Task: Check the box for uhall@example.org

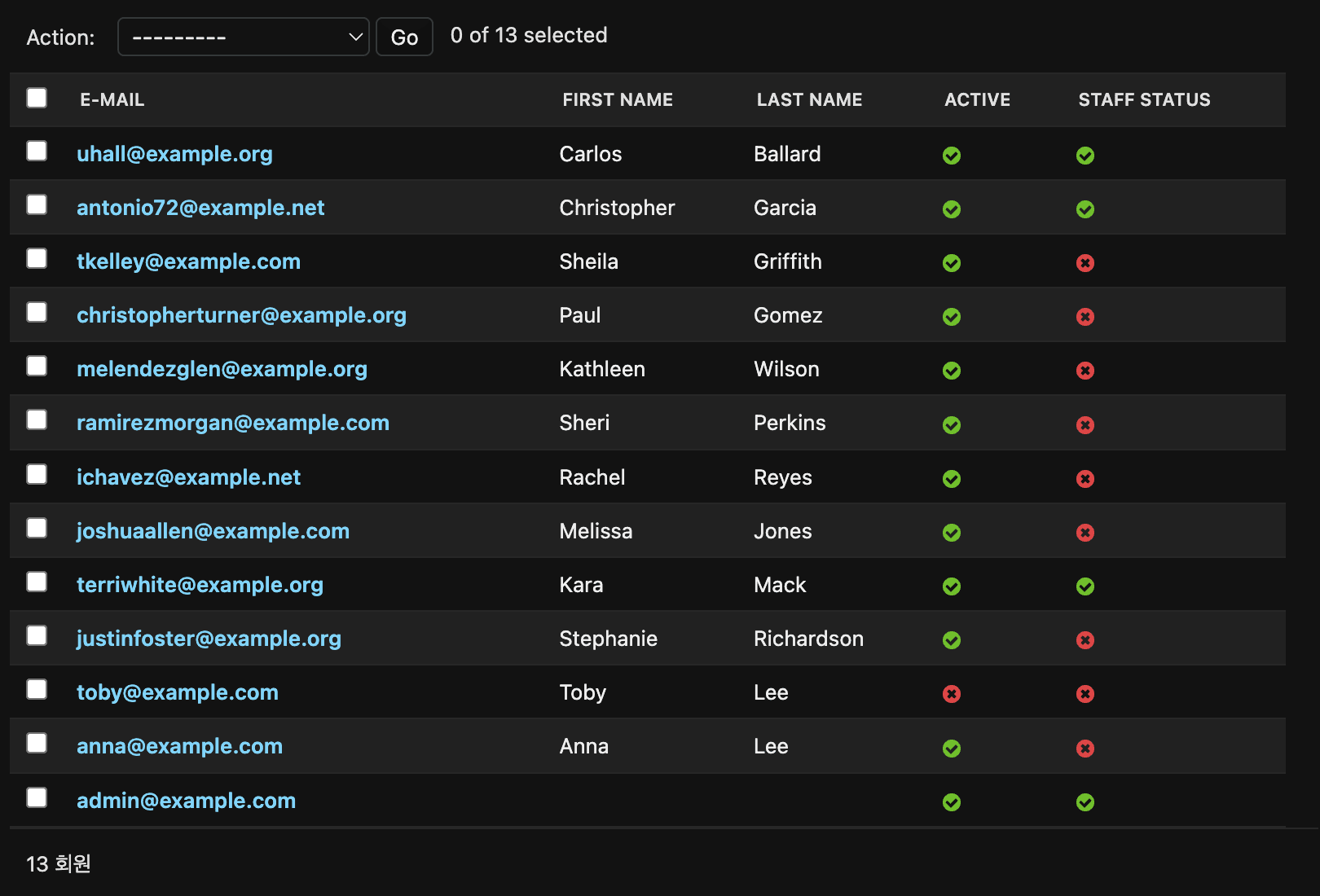Action: pos(37,151)
